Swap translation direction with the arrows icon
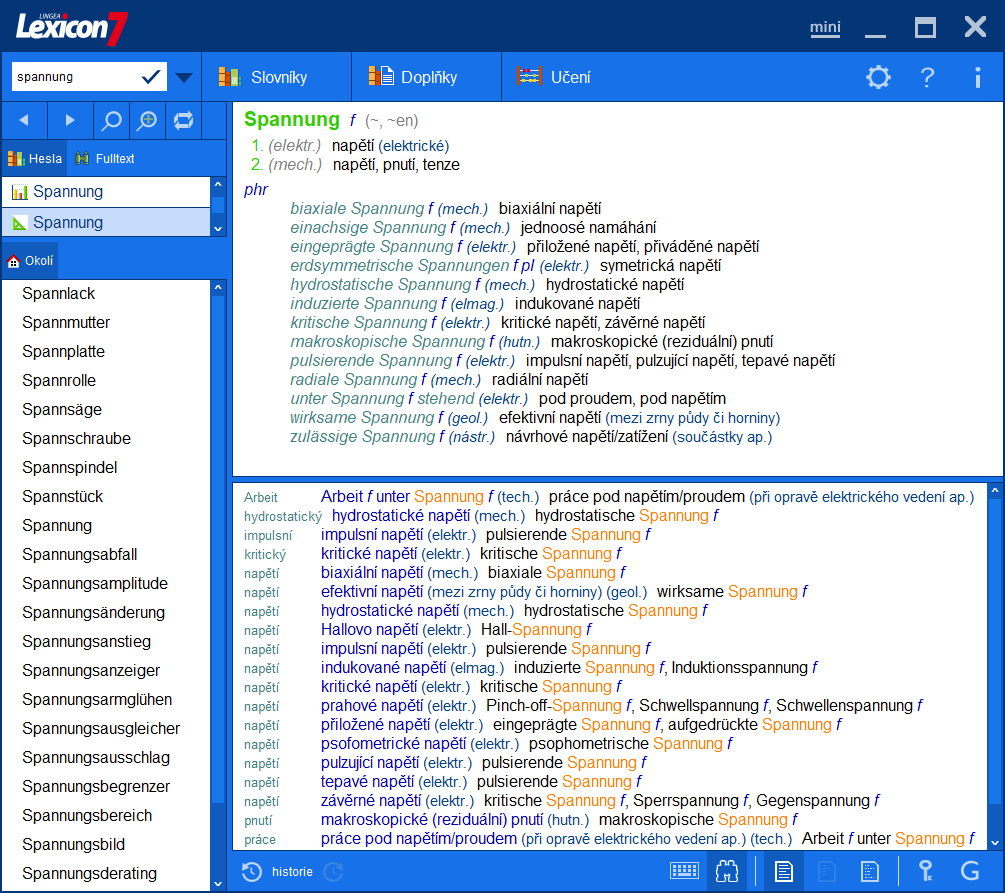Viewport: 1005px width, 893px height. point(183,120)
